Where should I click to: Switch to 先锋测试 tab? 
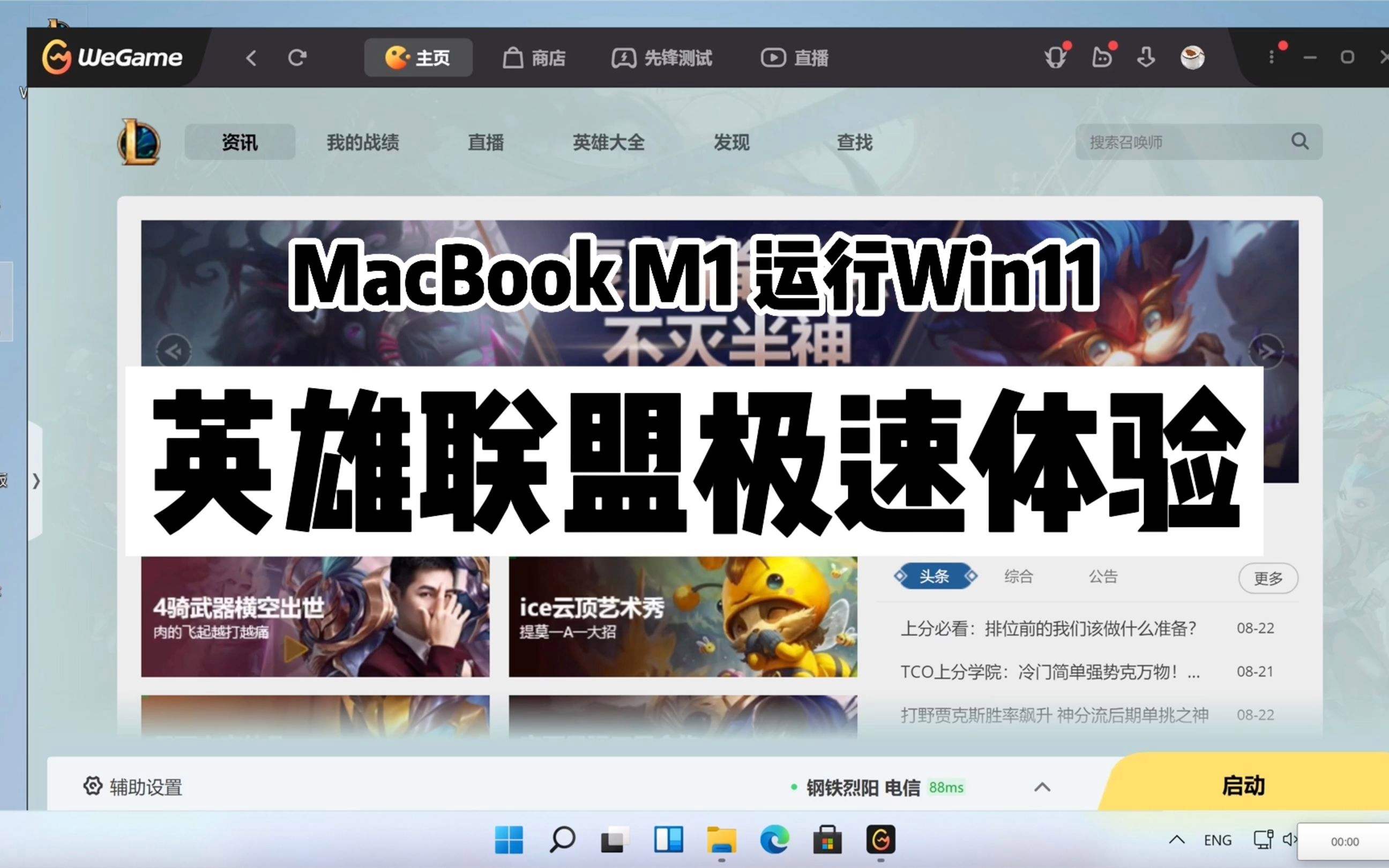click(662, 58)
